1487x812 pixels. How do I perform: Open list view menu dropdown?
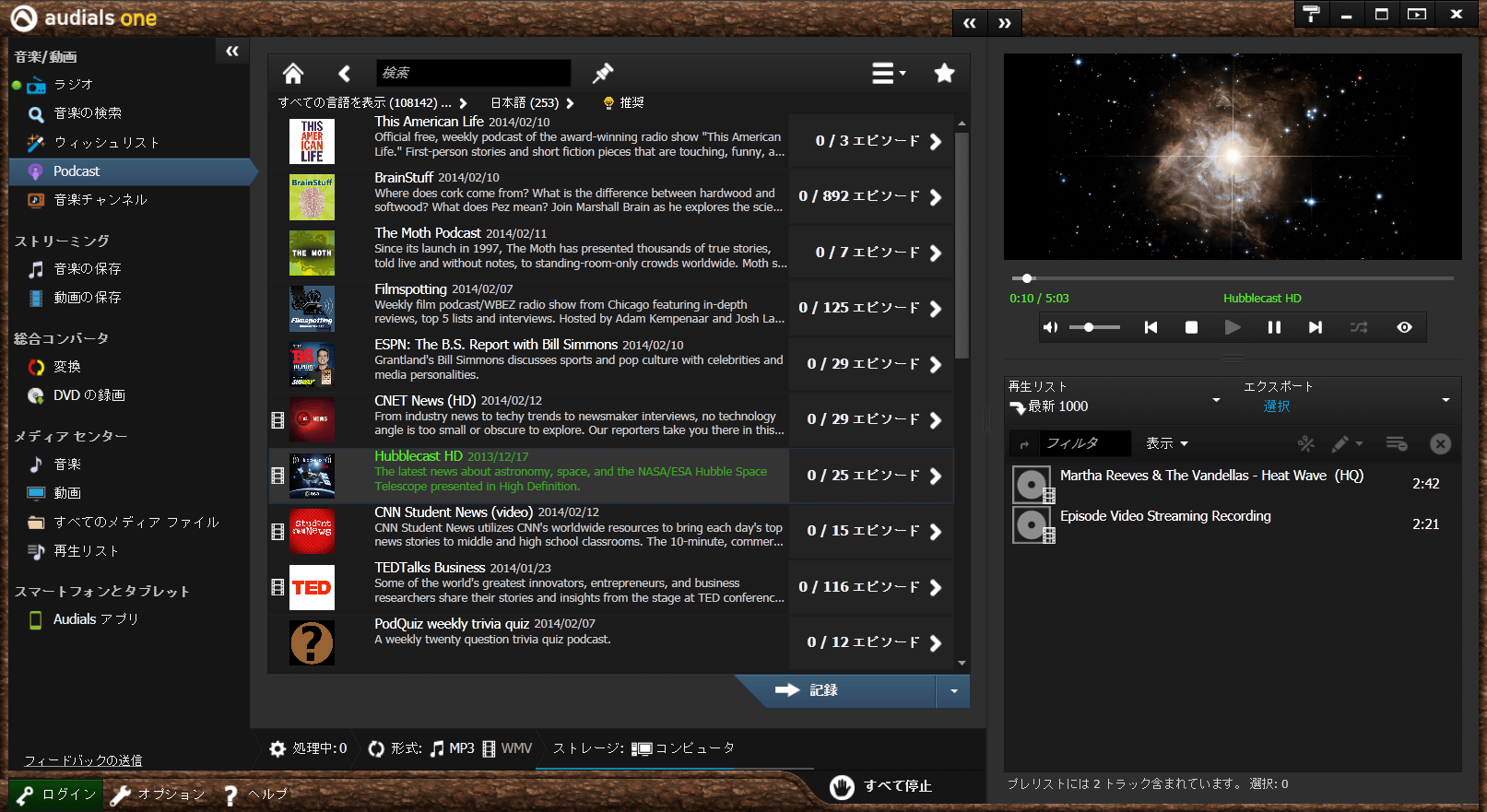point(889,73)
